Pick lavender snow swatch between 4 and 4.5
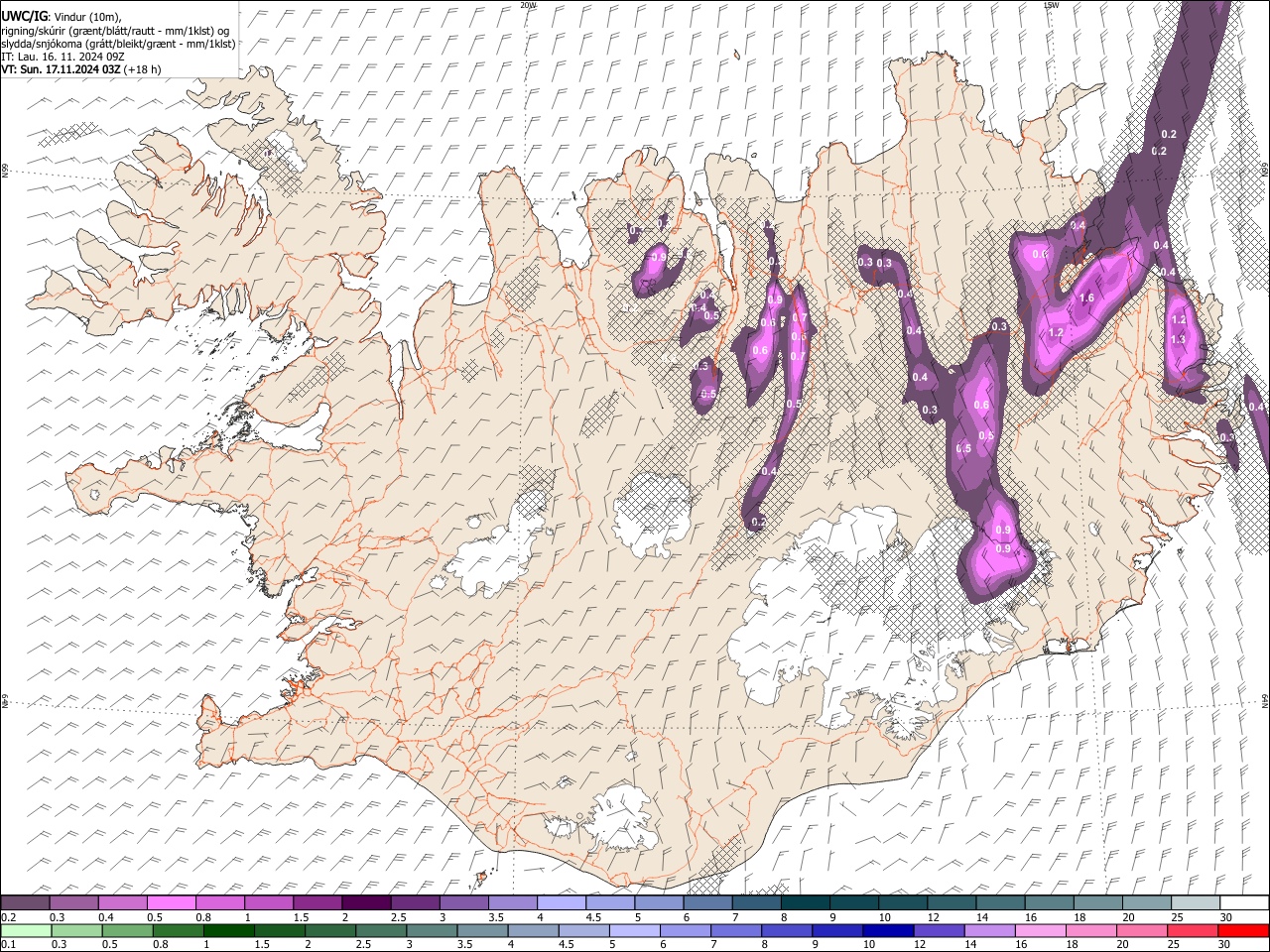 point(562,902)
